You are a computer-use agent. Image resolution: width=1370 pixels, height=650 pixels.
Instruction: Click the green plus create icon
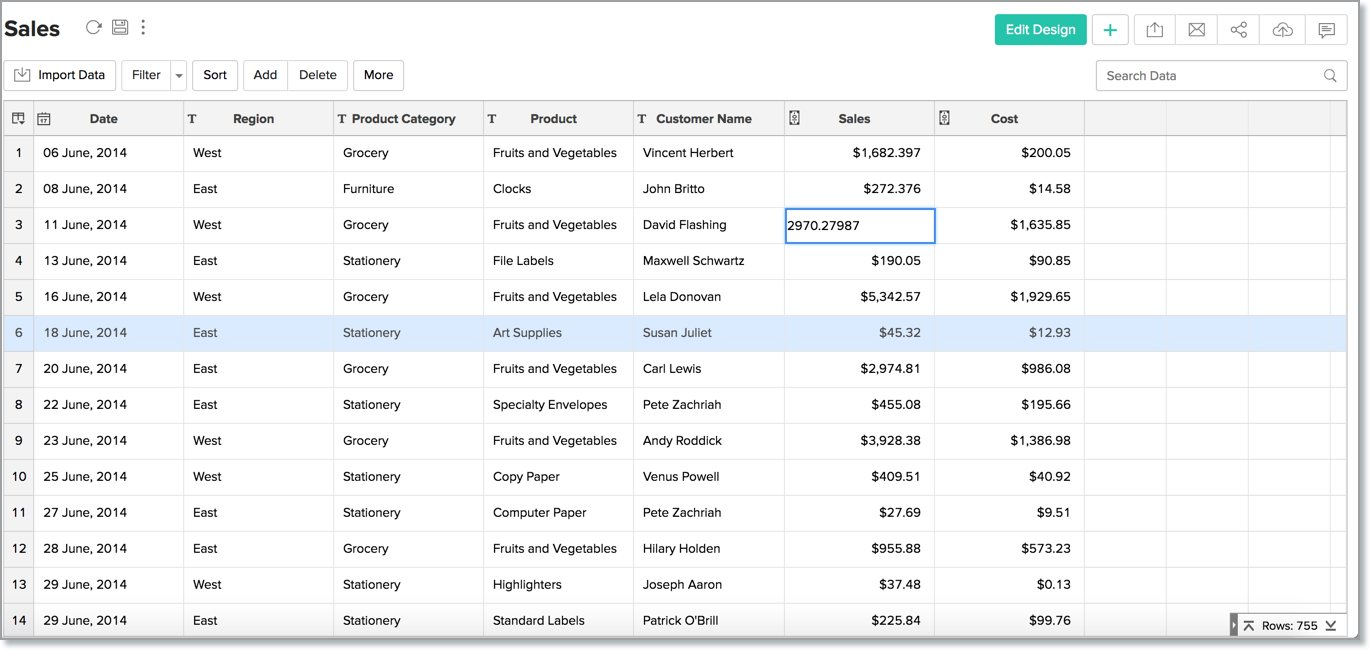(1110, 30)
